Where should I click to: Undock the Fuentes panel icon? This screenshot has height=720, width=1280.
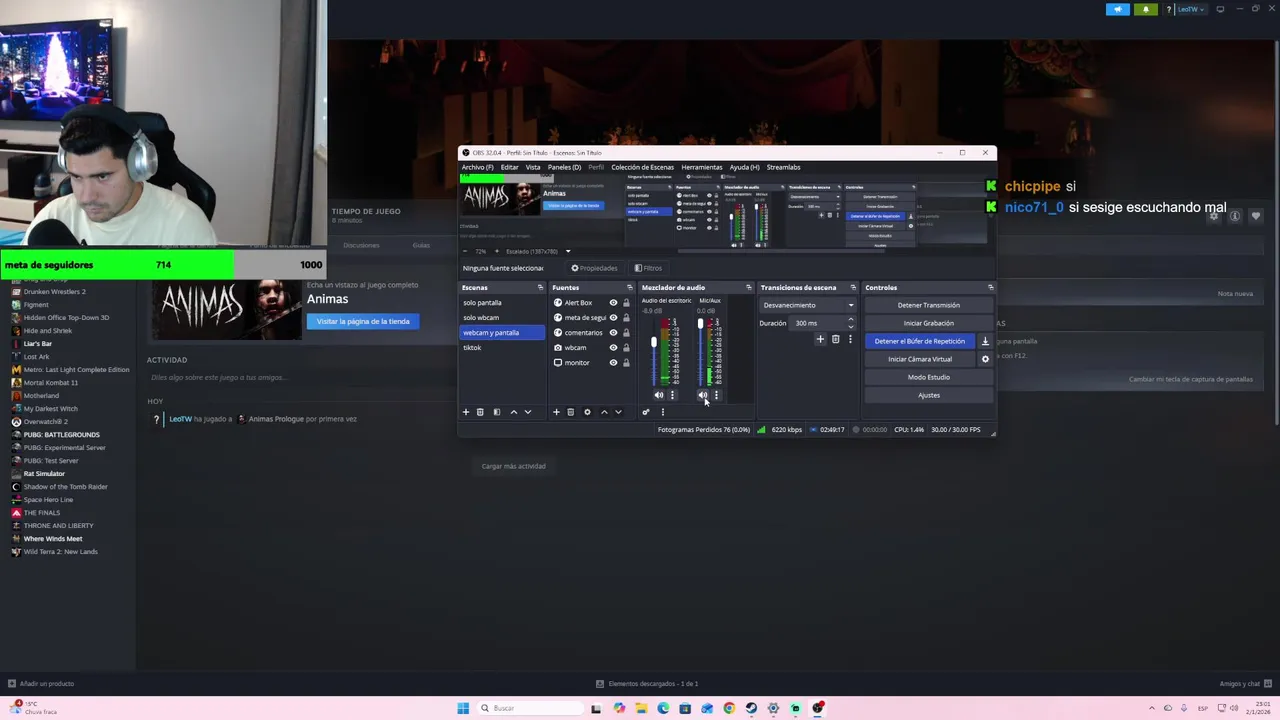pyautogui.click(x=631, y=288)
